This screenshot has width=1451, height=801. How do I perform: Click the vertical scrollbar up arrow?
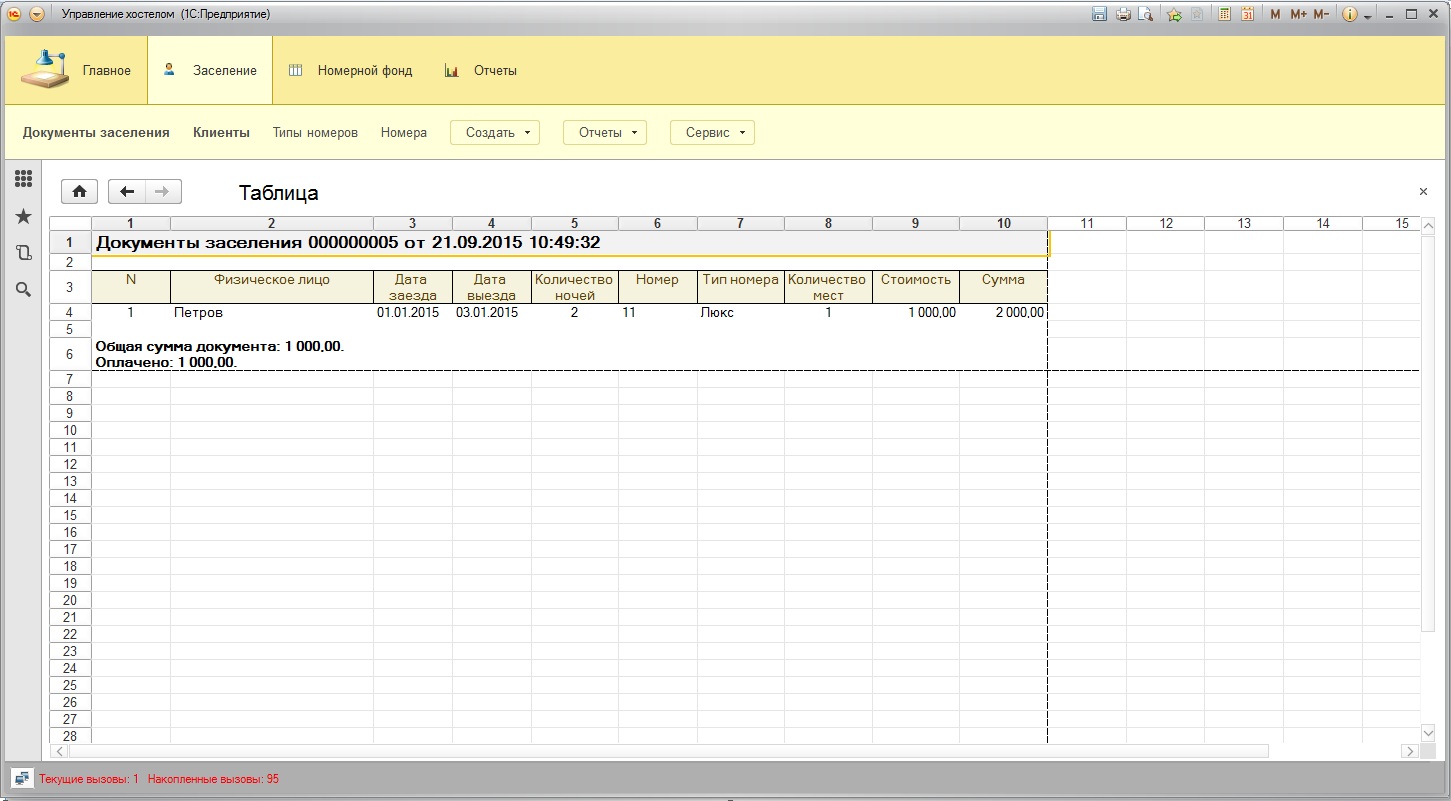pos(1428,225)
